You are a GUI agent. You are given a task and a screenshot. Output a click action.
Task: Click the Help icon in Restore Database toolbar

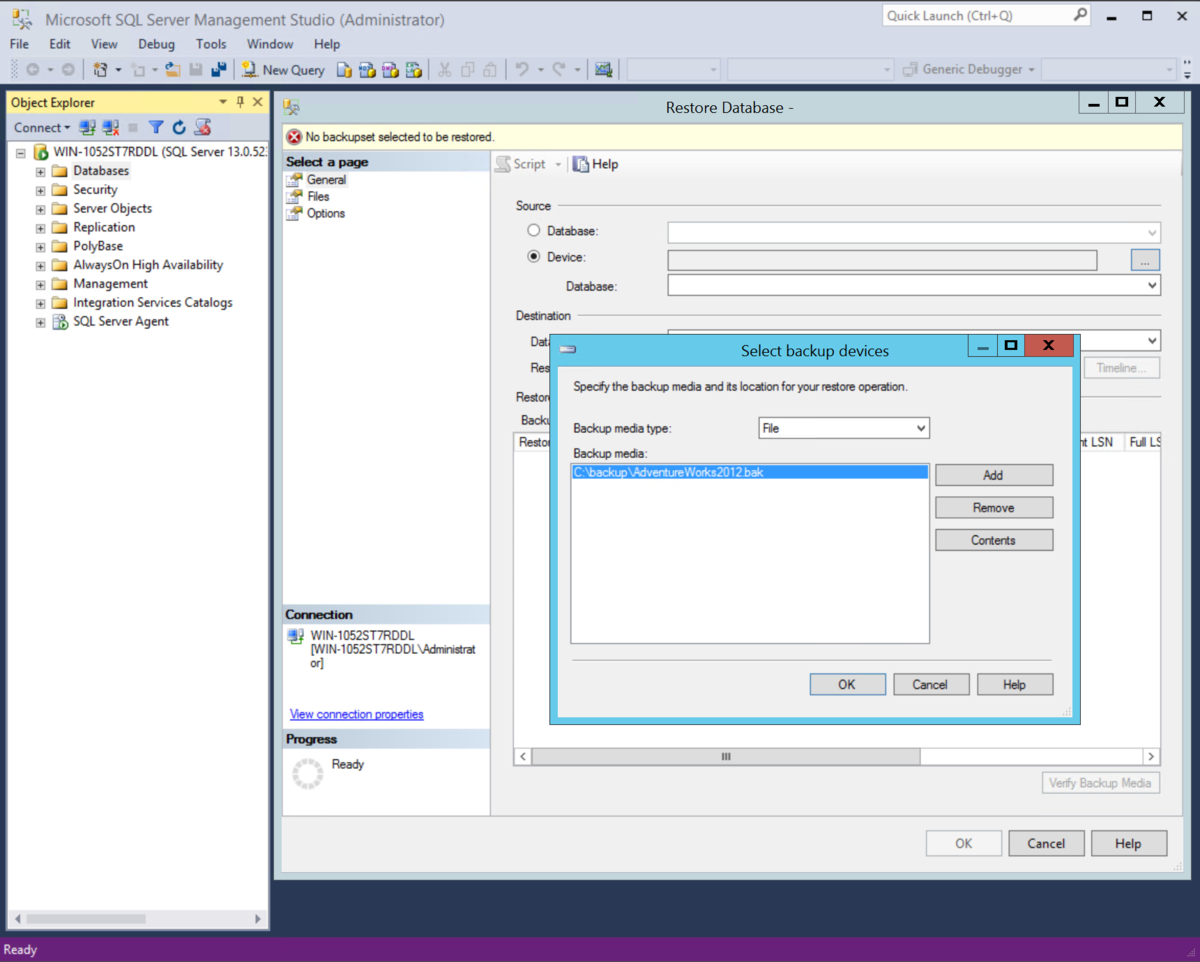(581, 164)
